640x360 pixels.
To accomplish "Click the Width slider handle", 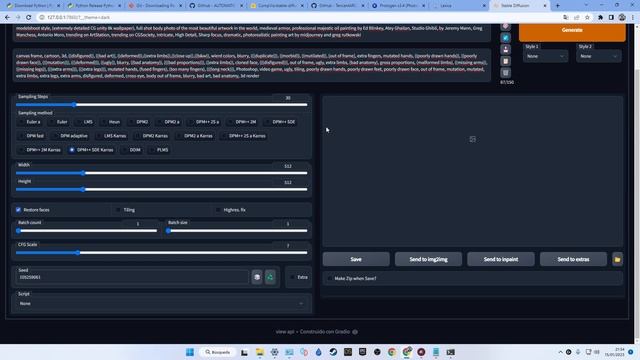I will (83, 173).
